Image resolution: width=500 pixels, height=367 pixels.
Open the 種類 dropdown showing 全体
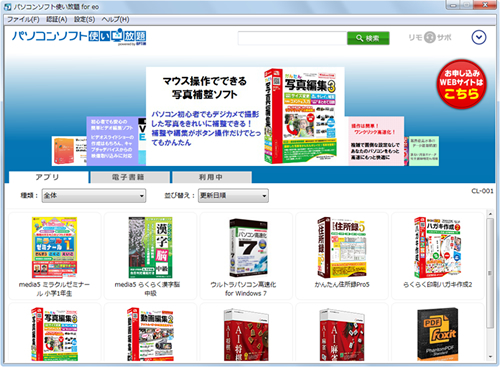coord(94,196)
